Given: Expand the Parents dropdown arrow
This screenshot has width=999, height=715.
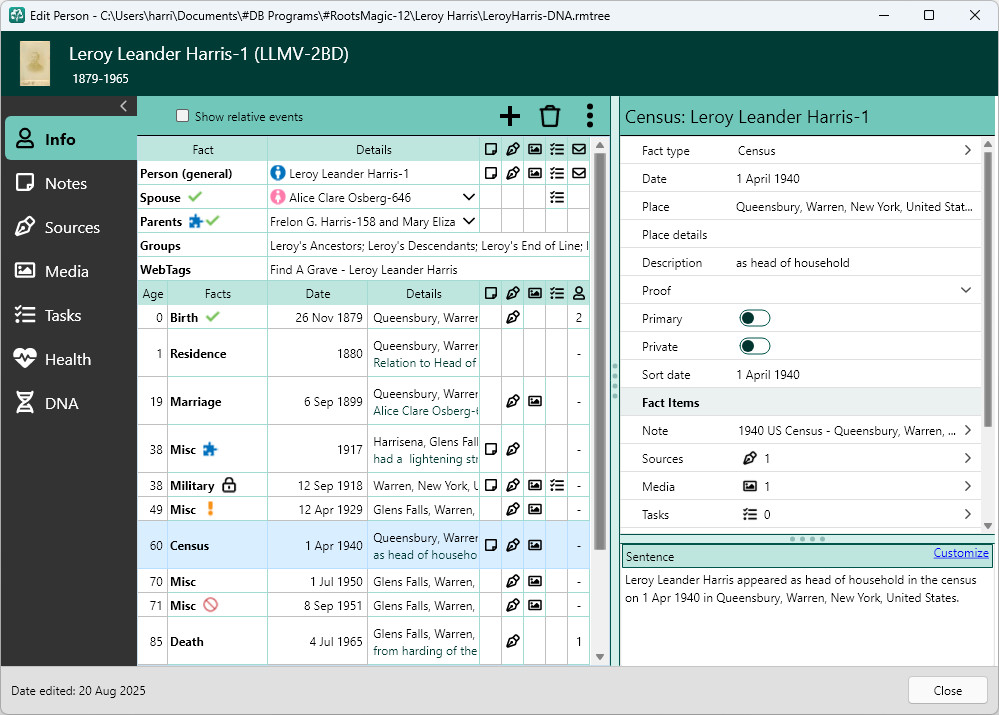Looking at the screenshot, I should click(x=469, y=221).
